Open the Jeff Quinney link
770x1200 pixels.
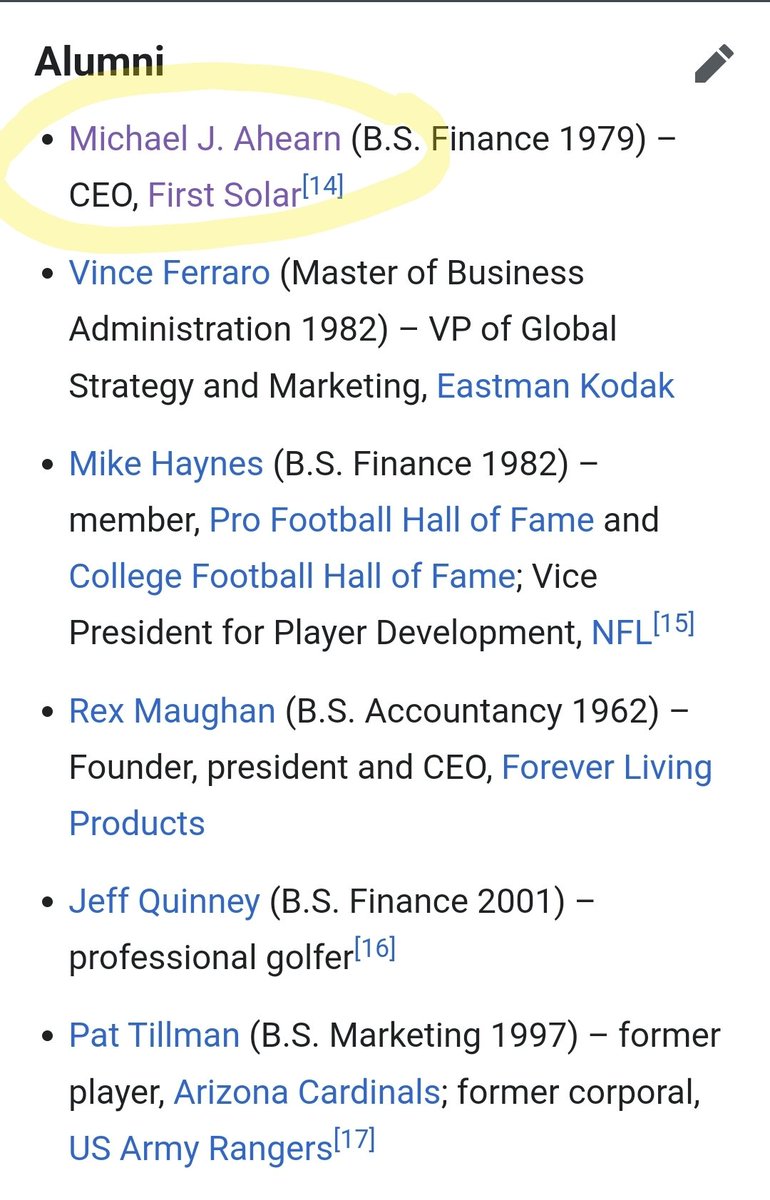point(164,901)
